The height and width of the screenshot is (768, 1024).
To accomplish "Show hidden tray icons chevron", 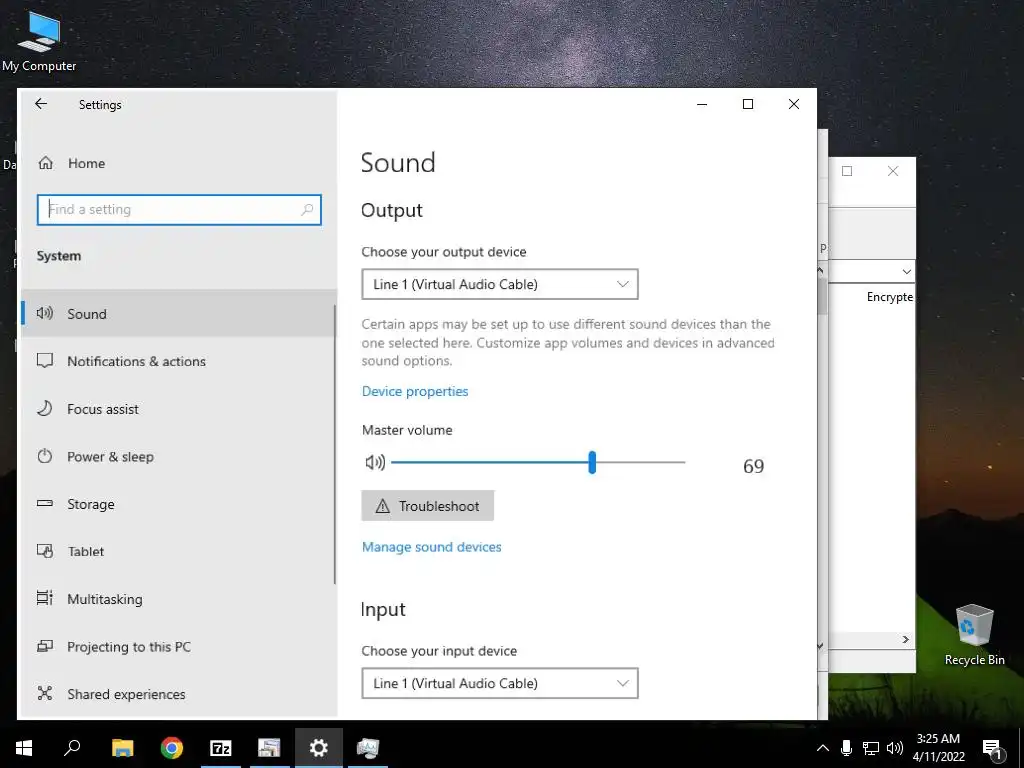I will click(x=823, y=748).
